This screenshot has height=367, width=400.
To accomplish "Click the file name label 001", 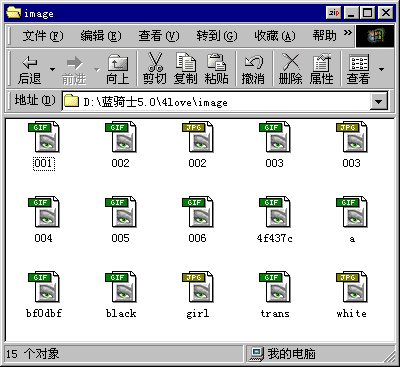I will (44, 163).
